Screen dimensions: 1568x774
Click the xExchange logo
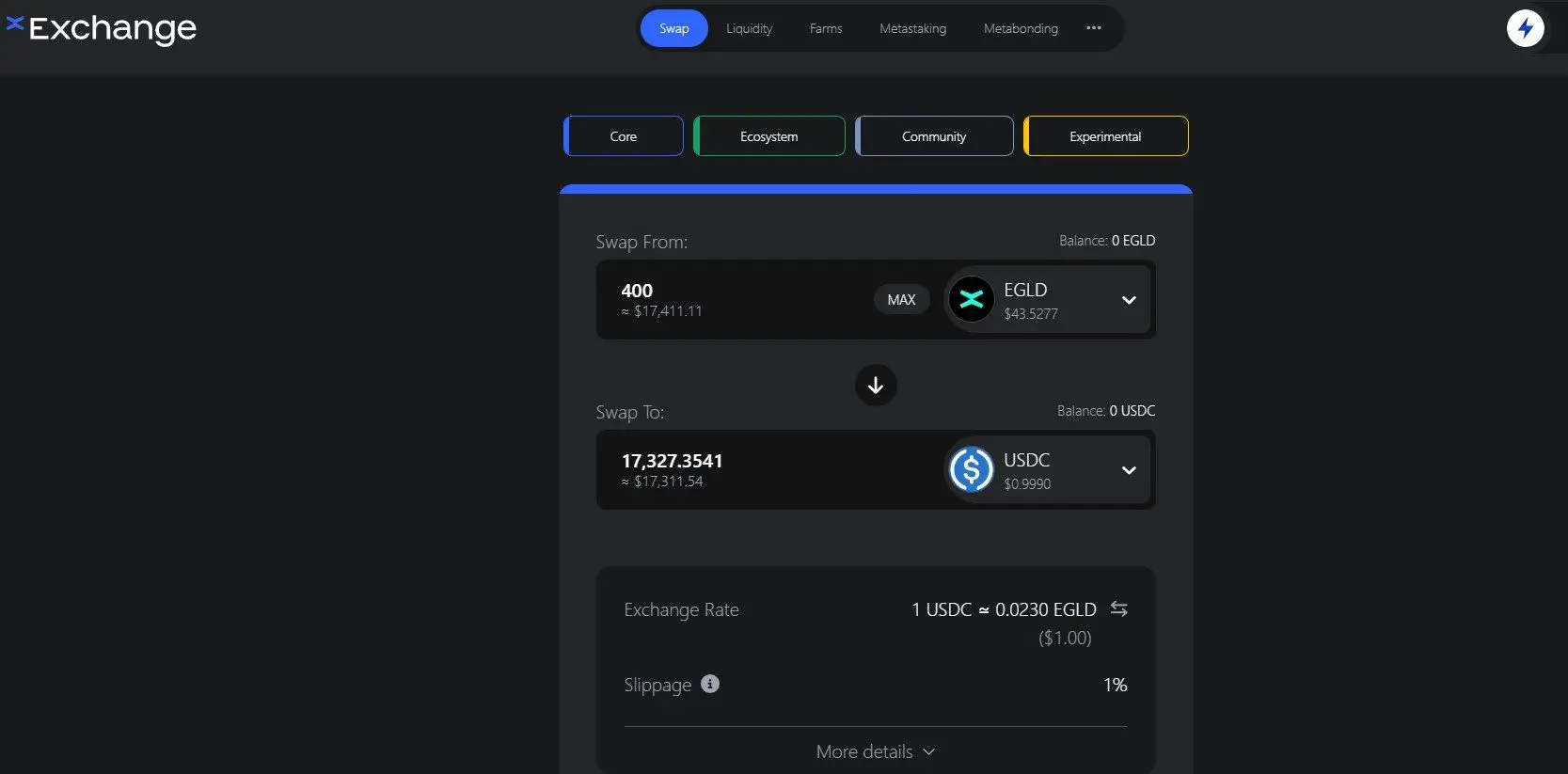coord(102,28)
